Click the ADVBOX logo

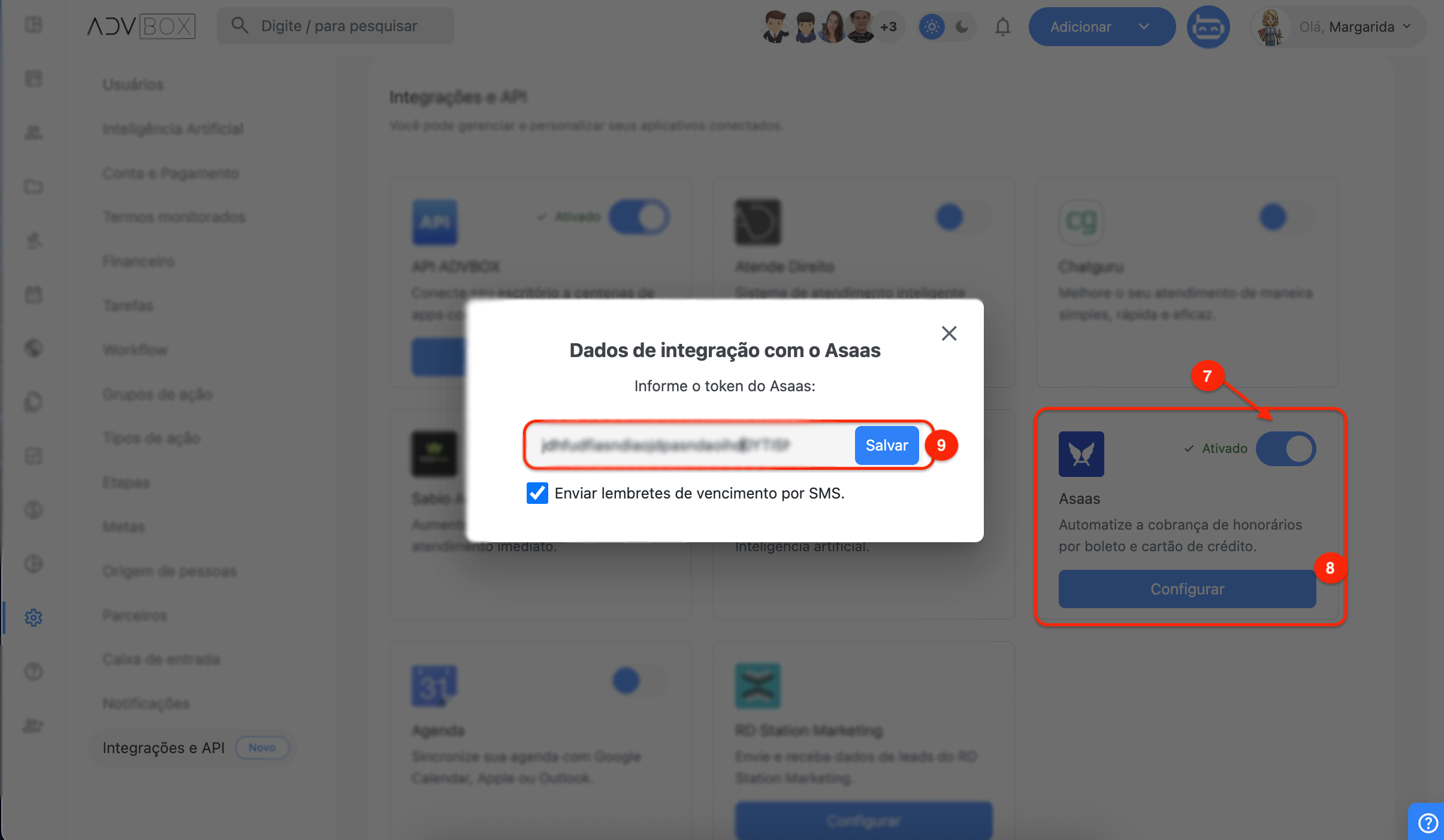point(141,26)
